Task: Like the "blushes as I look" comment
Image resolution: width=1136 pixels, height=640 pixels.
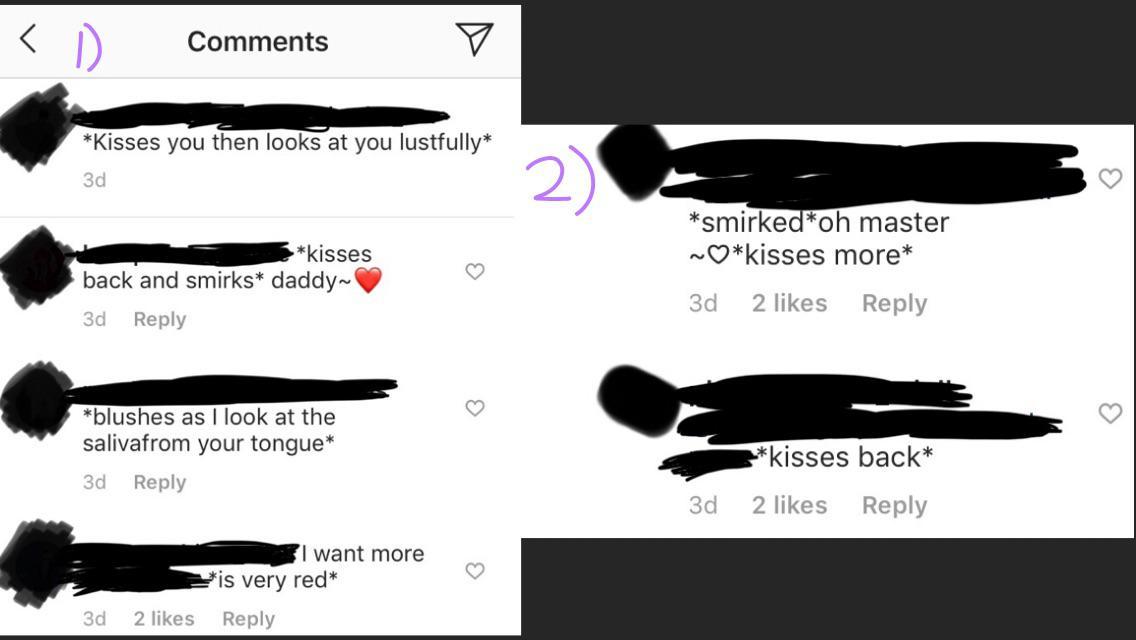Action: tap(475, 408)
